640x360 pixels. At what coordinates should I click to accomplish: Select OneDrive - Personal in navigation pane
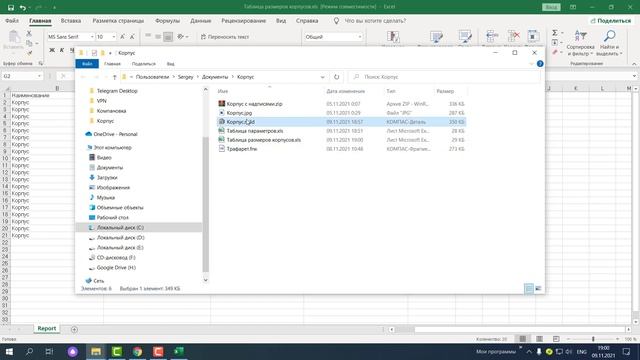click(115, 134)
